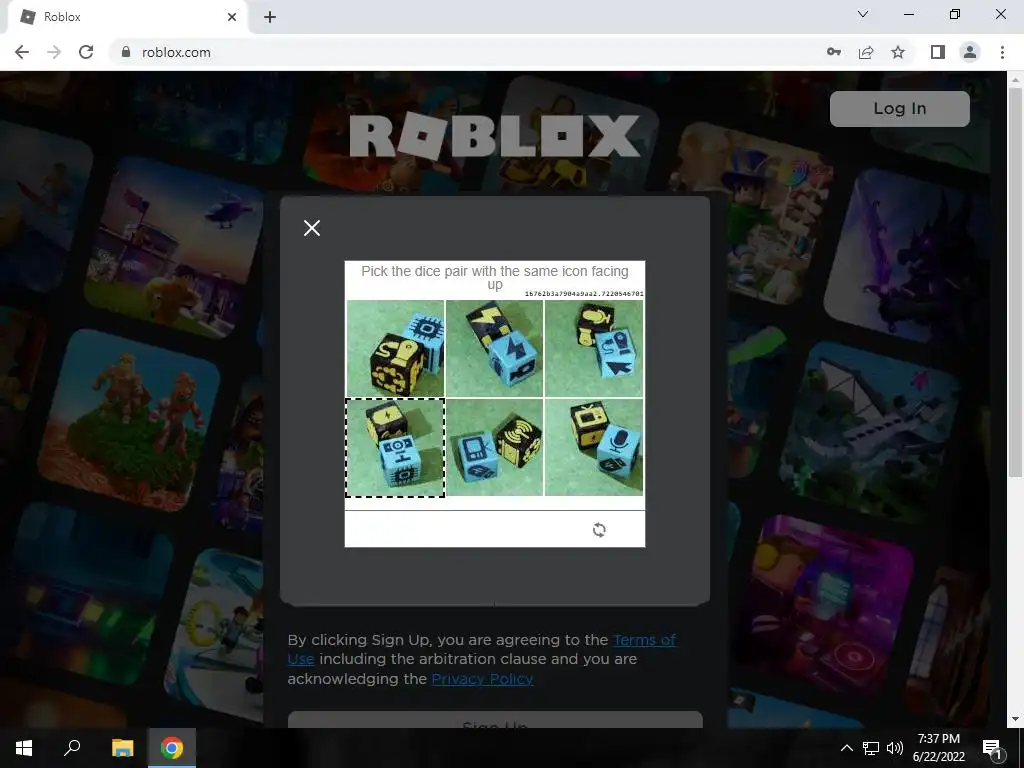Click the forward navigation arrow

pyautogui.click(x=54, y=52)
